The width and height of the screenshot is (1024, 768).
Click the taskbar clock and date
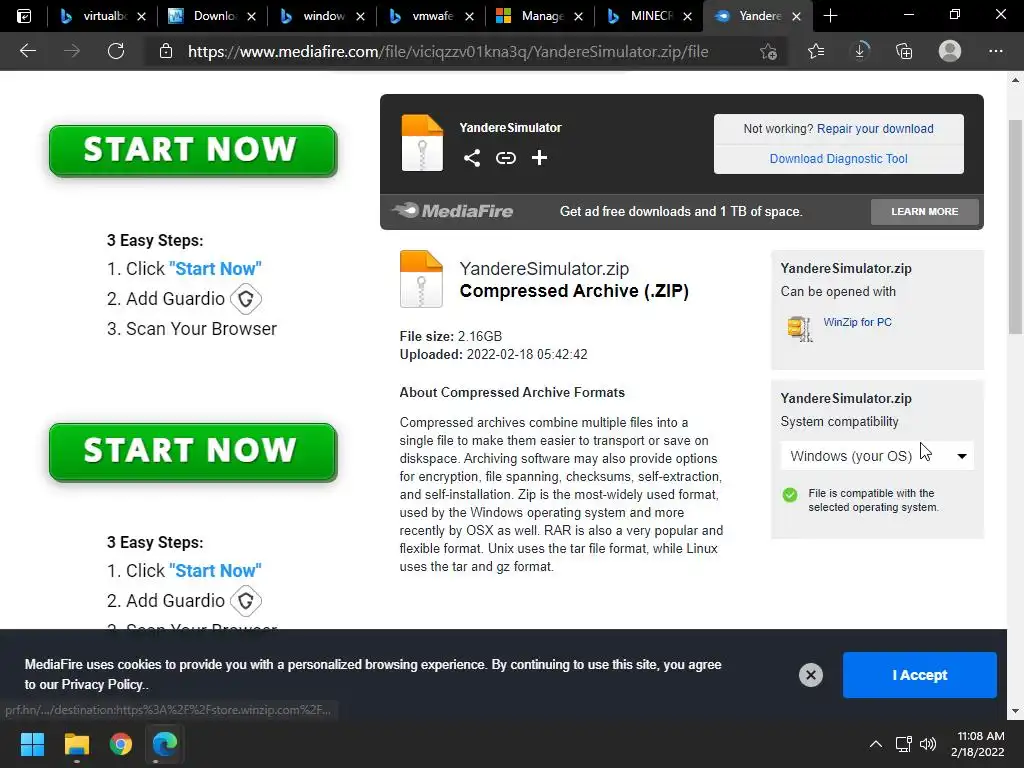[978, 744]
